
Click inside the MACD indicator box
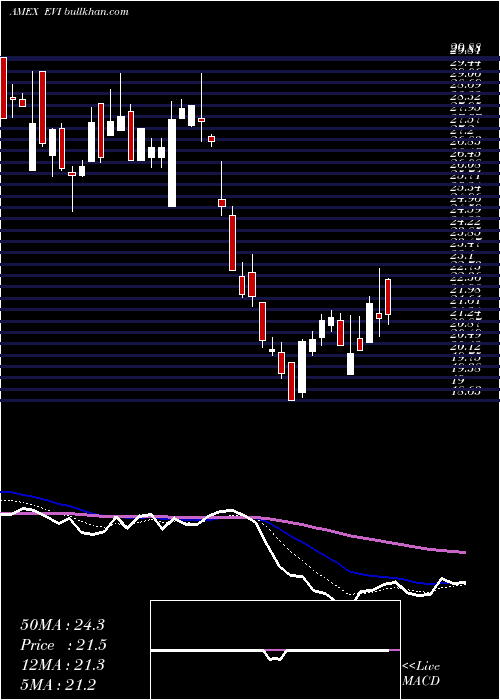click(x=275, y=650)
